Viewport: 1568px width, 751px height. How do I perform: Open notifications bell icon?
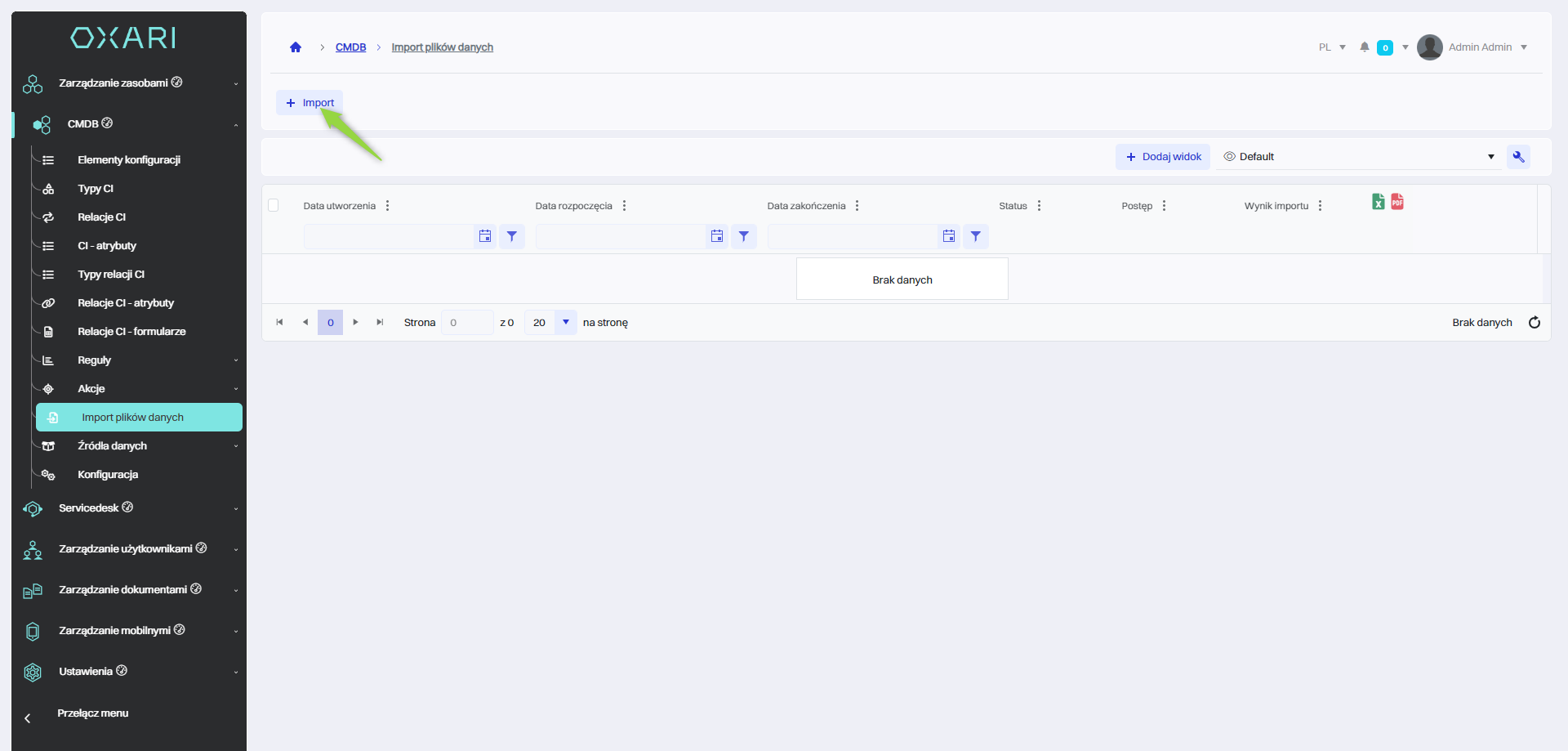coord(1364,47)
